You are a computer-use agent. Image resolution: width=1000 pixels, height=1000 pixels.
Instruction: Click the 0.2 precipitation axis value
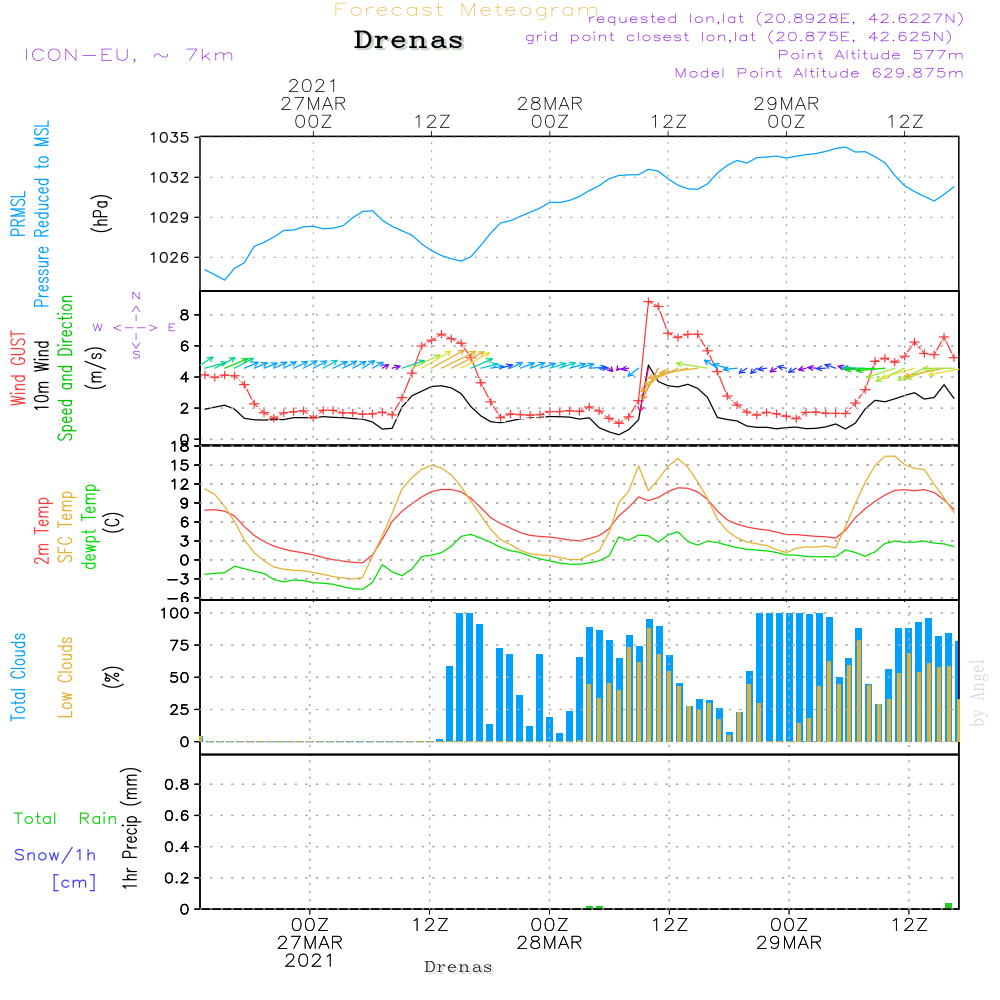(177, 878)
